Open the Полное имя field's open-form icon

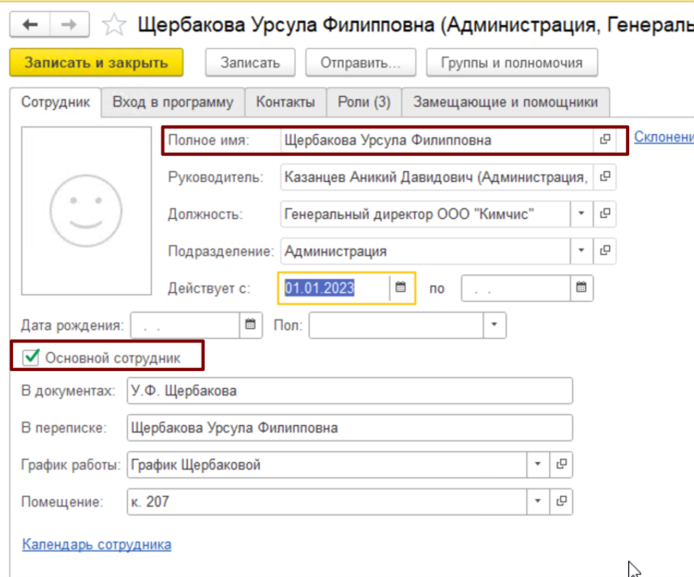[x=605, y=140]
